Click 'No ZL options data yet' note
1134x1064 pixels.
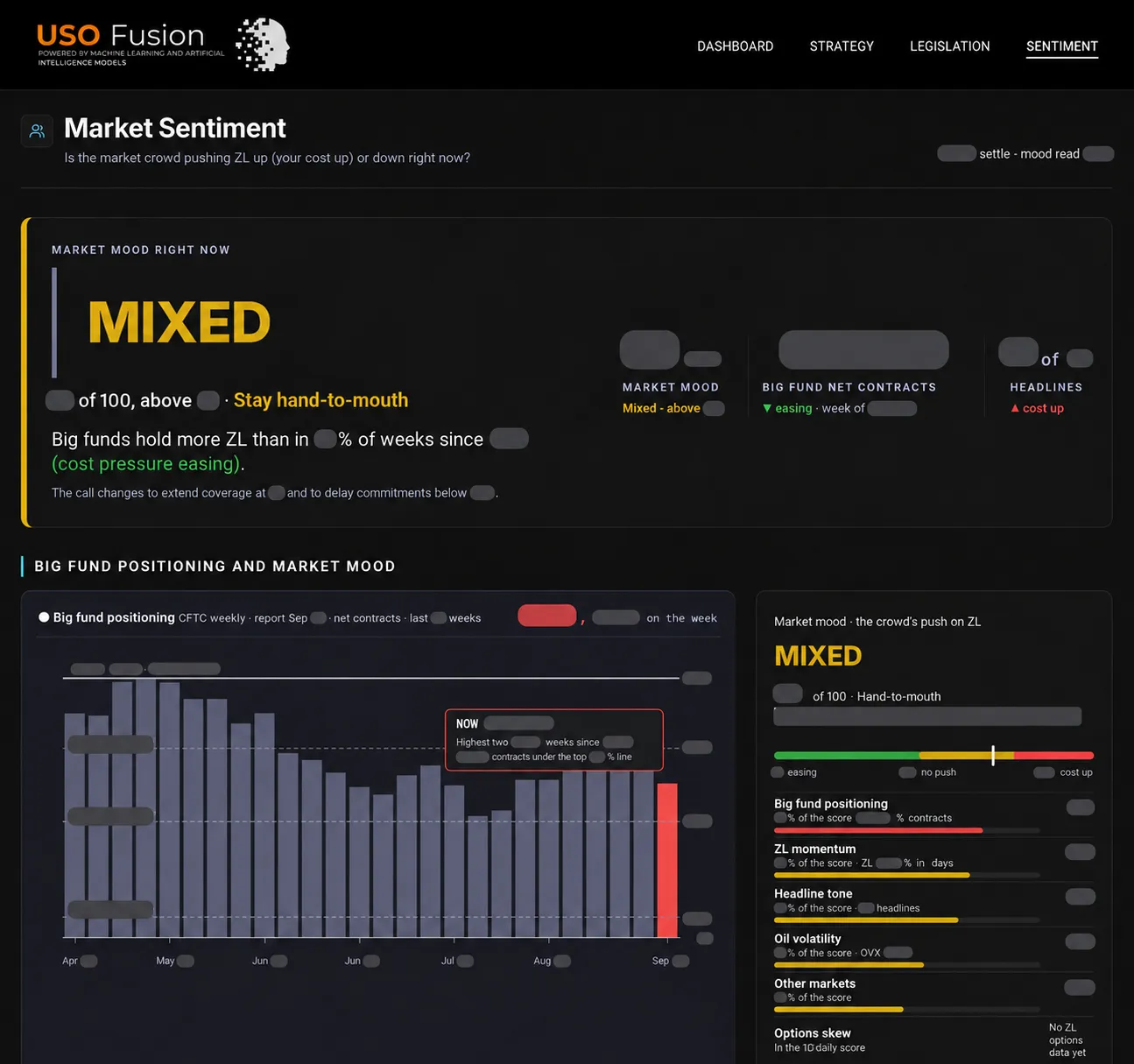[1067, 1040]
